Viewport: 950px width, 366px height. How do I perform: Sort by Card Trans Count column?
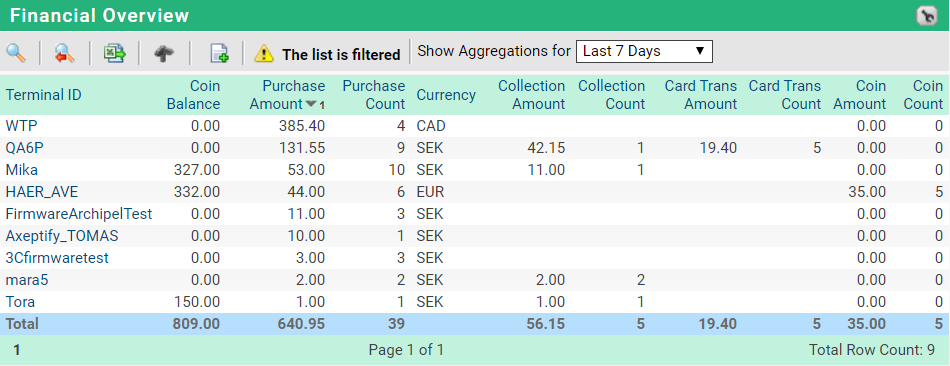(785, 95)
